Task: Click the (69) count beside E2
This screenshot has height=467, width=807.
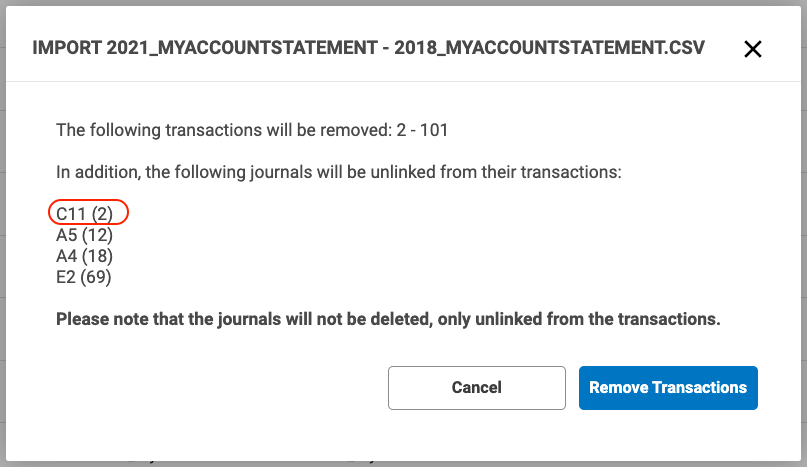Action: point(98,277)
